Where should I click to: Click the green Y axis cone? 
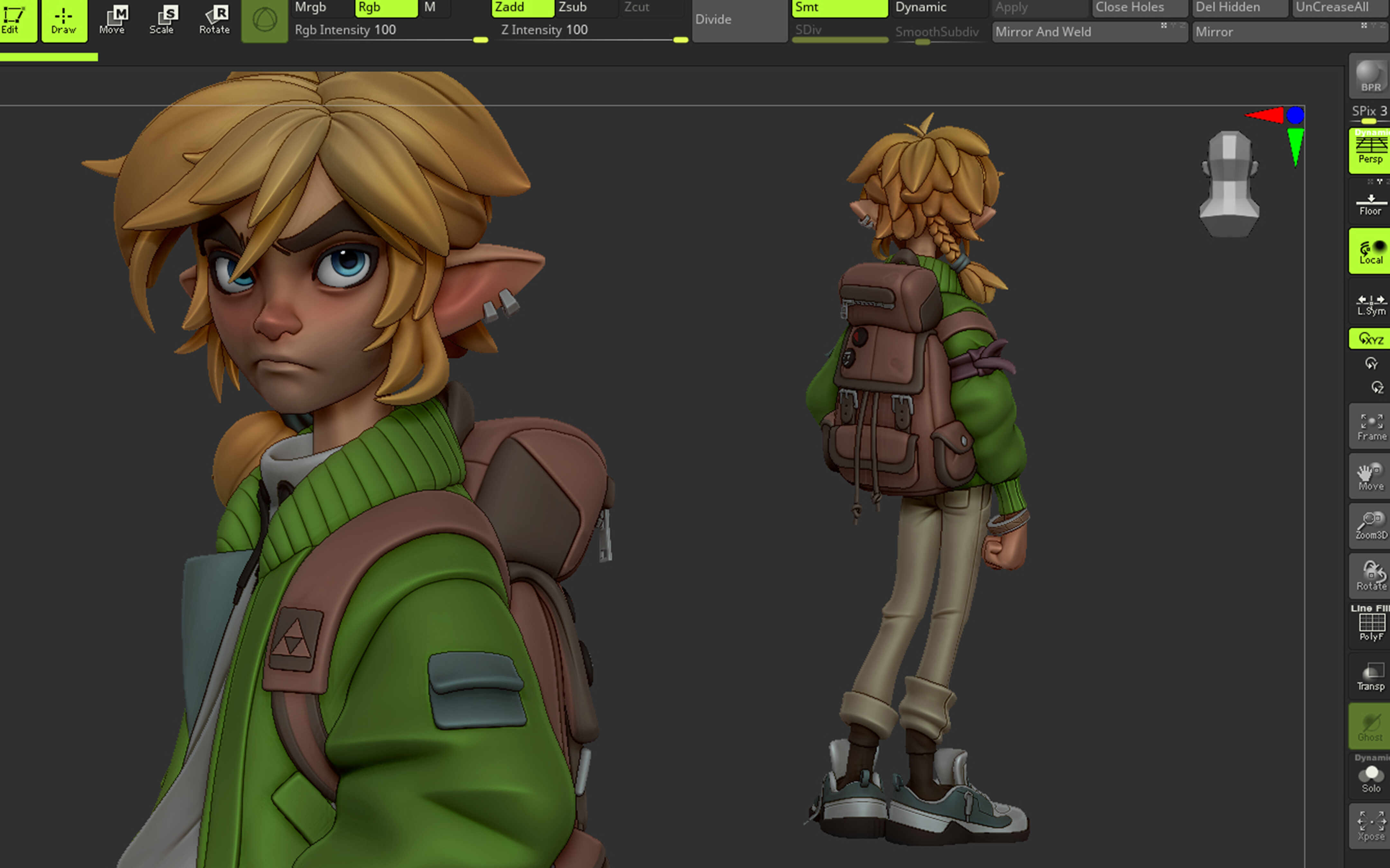pos(1295,147)
